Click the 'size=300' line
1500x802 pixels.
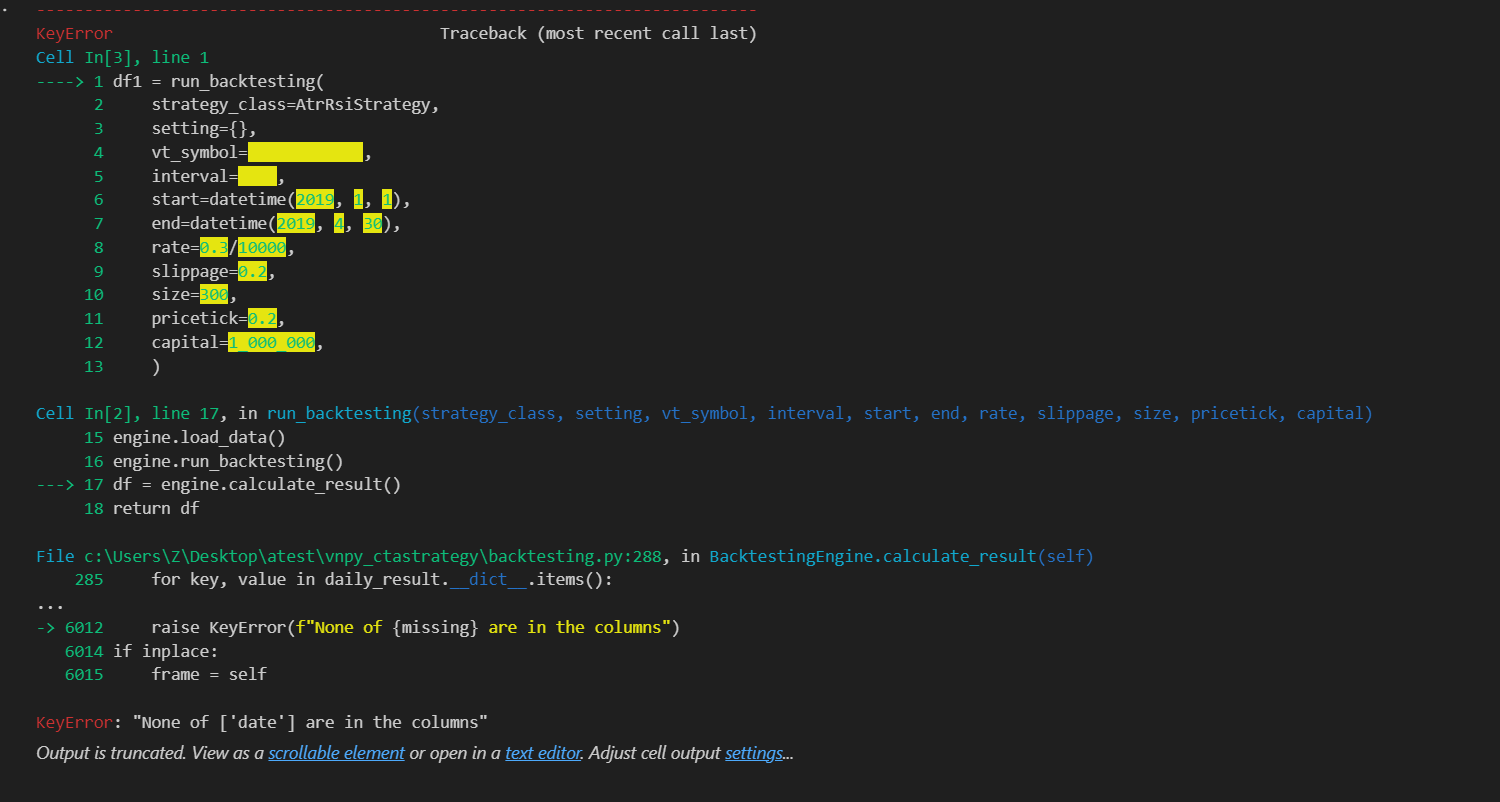tap(195, 295)
